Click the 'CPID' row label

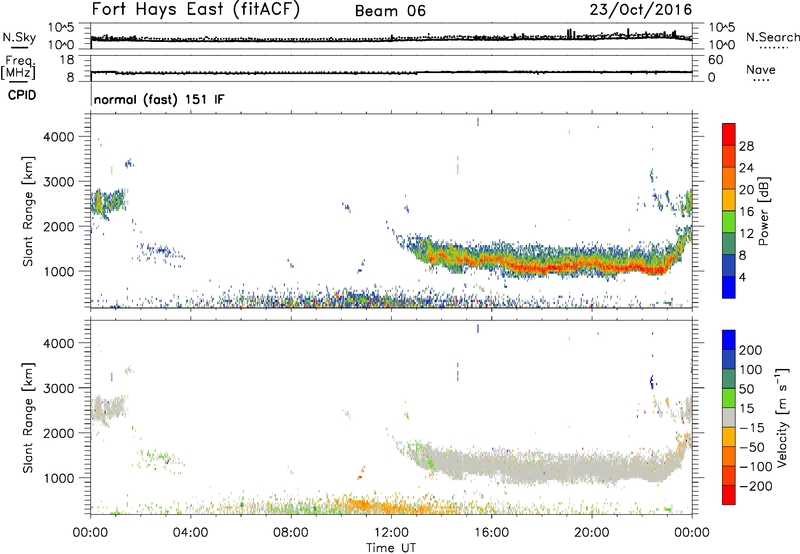pos(22,95)
